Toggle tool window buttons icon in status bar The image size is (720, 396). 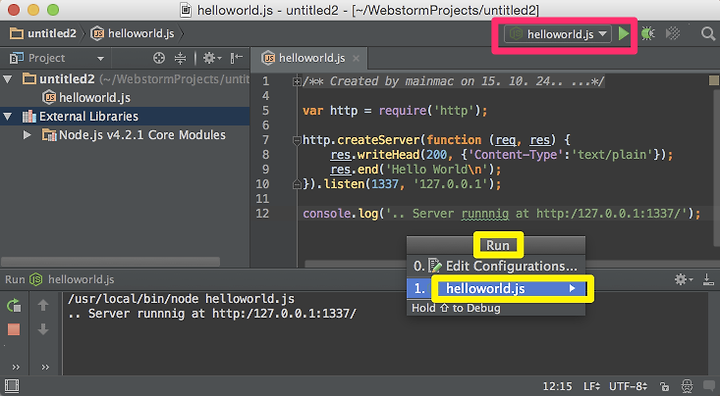pyautogui.click(x=12, y=386)
